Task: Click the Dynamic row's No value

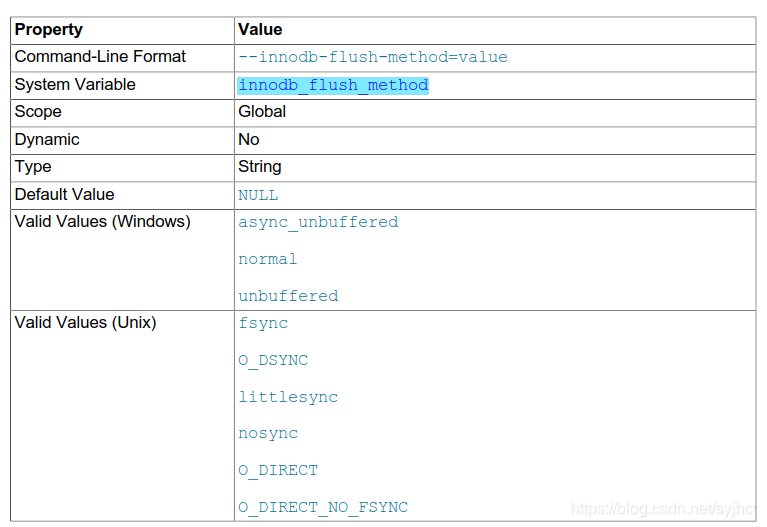Action: pos(248,140)
